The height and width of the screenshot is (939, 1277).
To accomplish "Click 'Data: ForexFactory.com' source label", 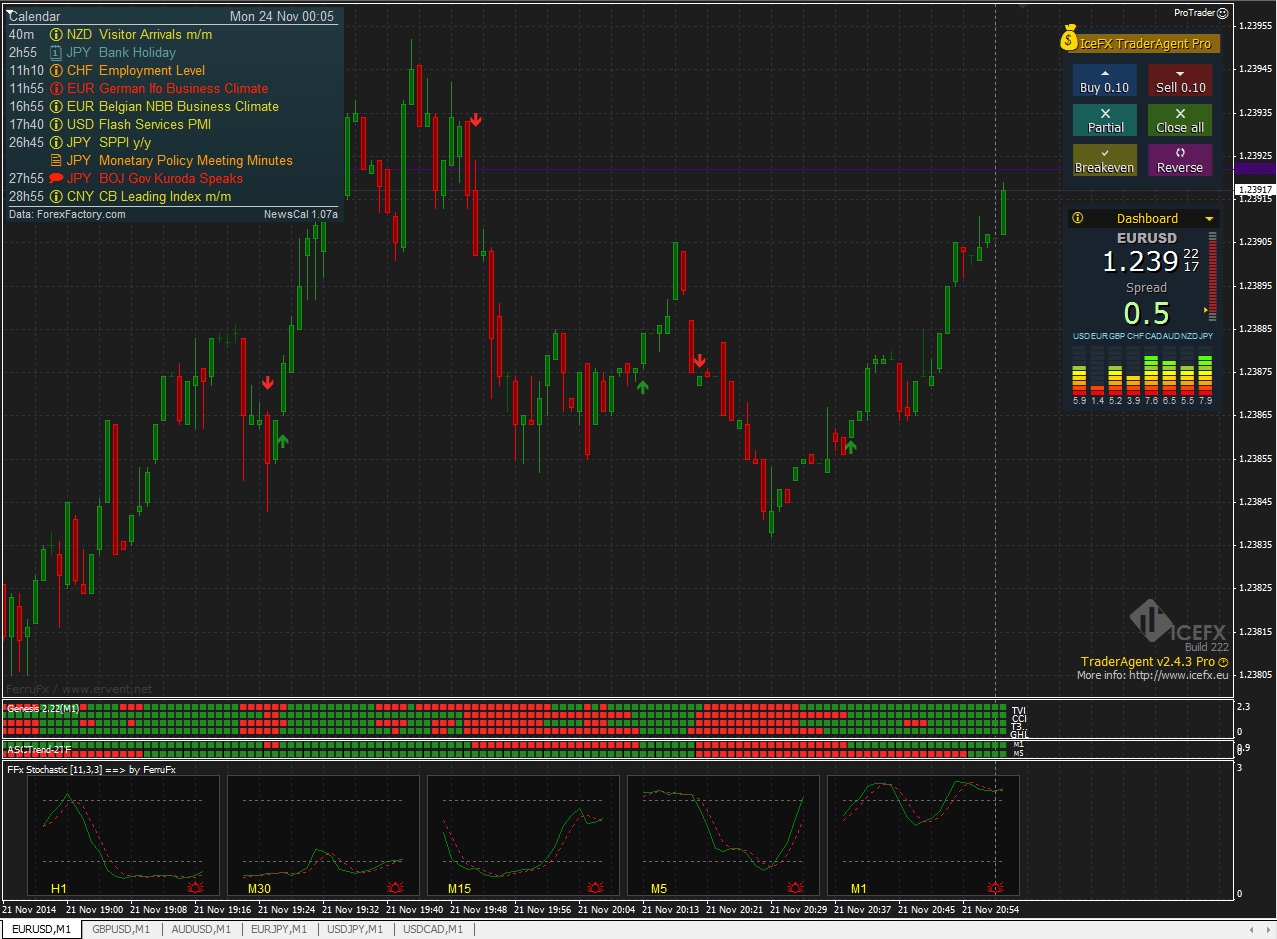I will pos(67,214).
